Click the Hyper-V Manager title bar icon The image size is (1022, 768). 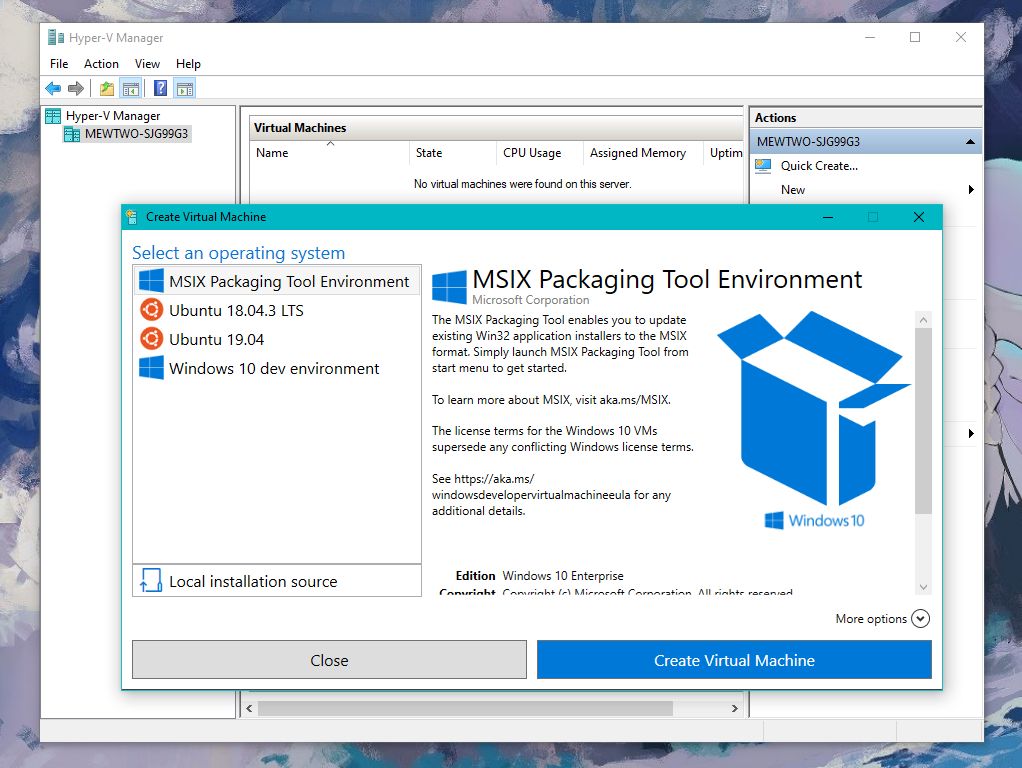coord(56,38)
